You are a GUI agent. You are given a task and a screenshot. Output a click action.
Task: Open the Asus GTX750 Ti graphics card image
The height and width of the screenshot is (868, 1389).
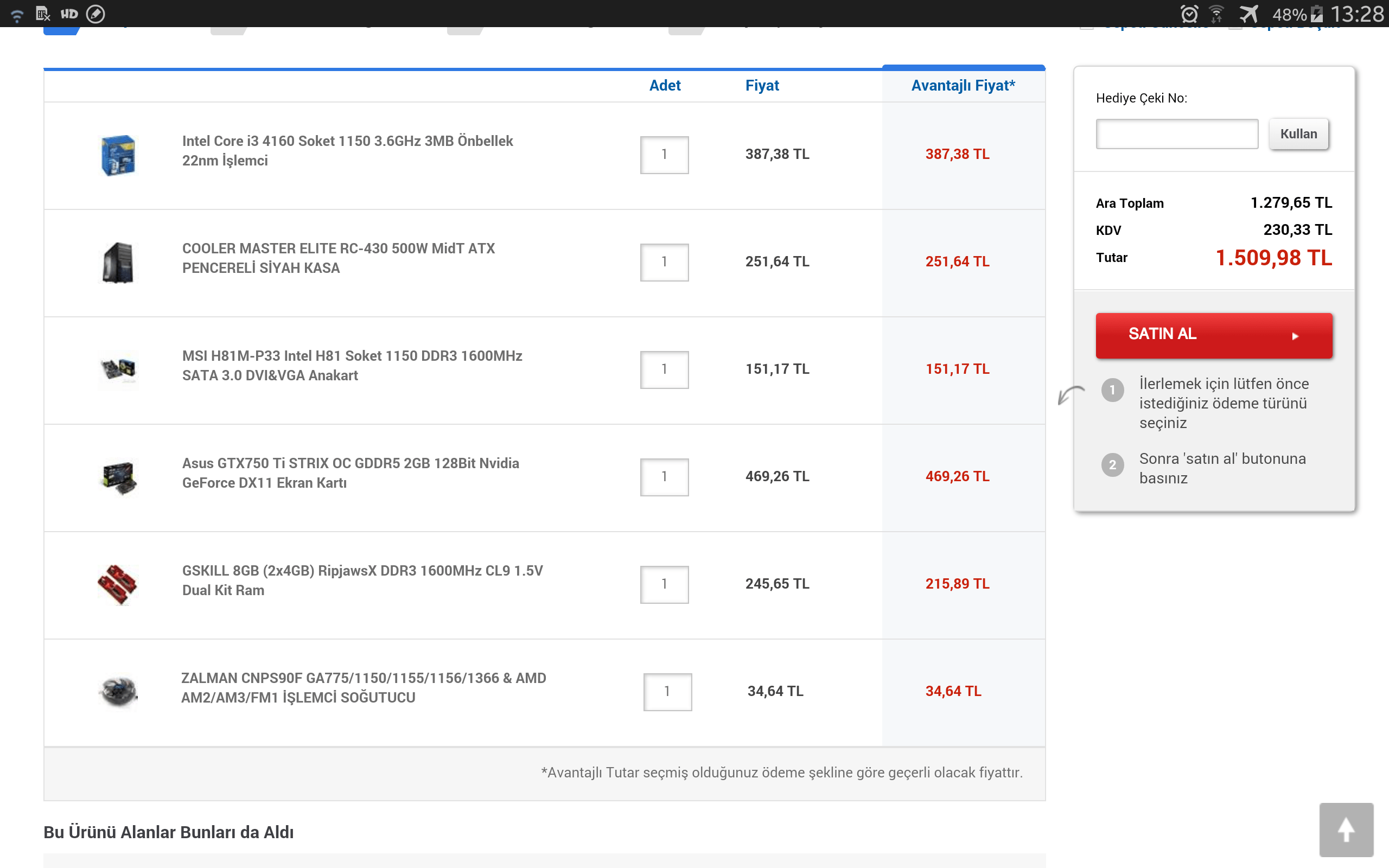point(118,477)
